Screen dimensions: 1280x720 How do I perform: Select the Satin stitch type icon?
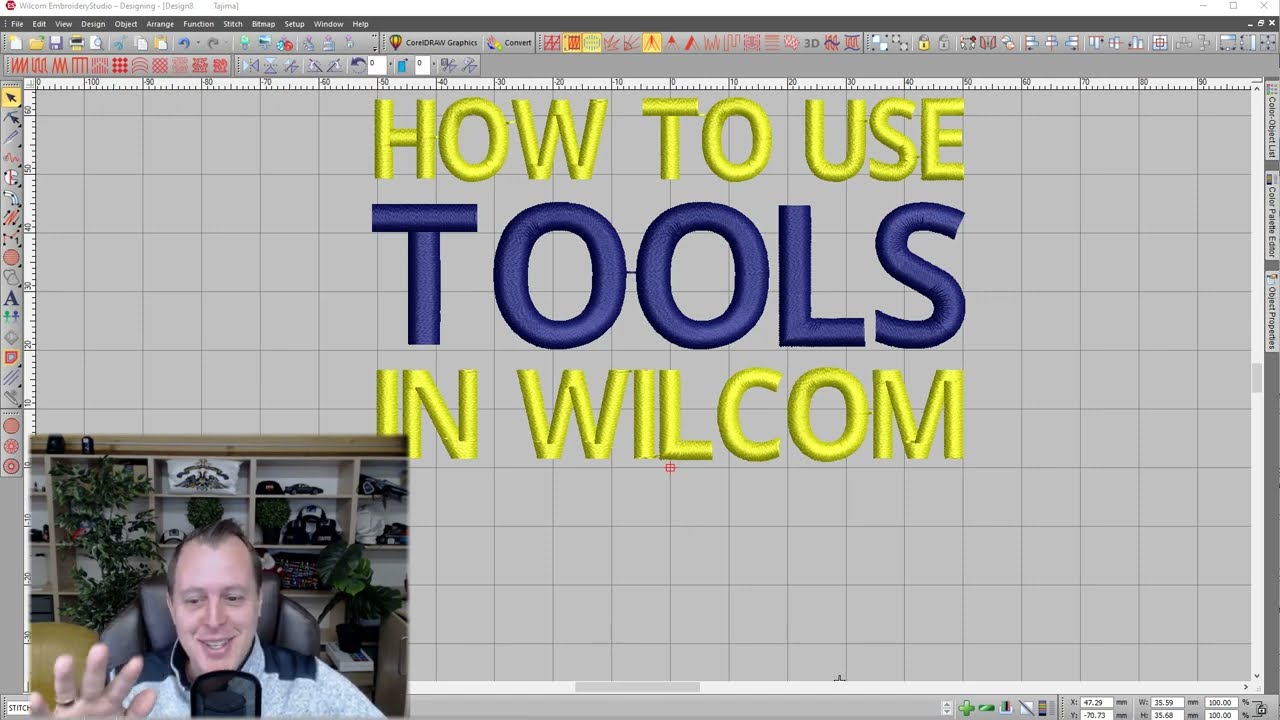coord(20,65)
